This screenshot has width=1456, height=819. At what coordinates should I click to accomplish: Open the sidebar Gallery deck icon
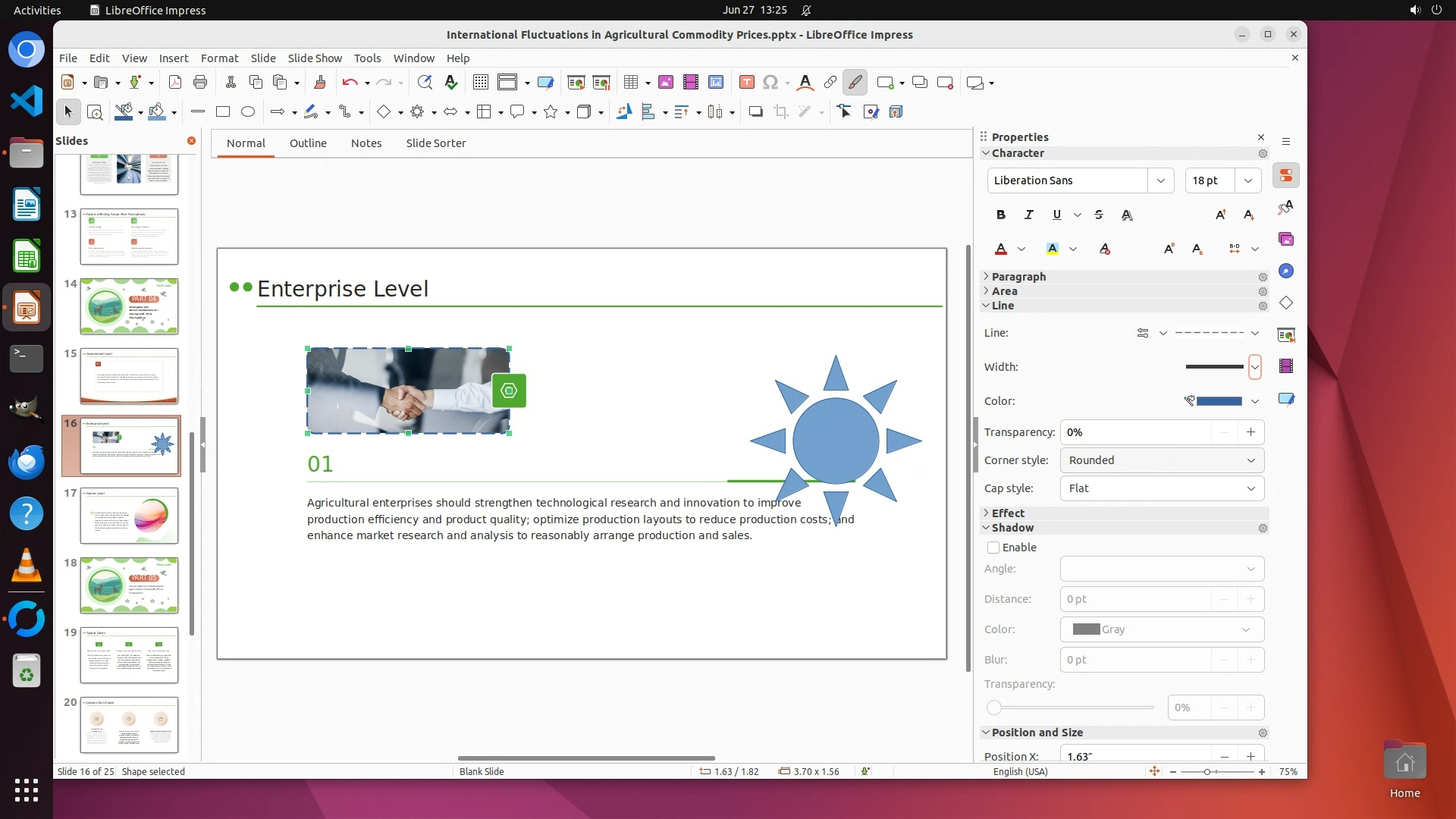click(x=1286, y=240)
